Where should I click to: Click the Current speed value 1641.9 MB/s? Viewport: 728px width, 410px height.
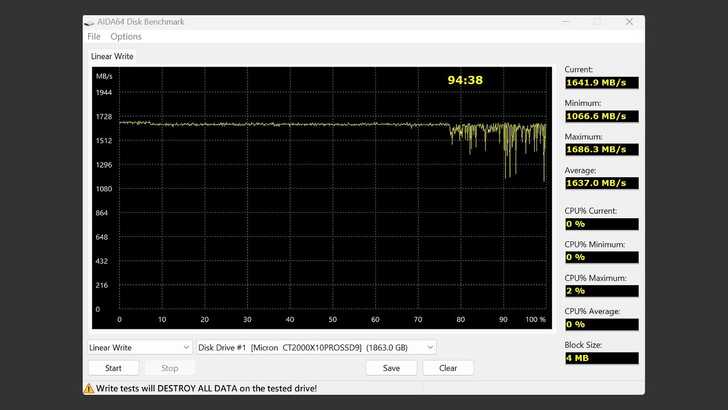coord(601,82)
